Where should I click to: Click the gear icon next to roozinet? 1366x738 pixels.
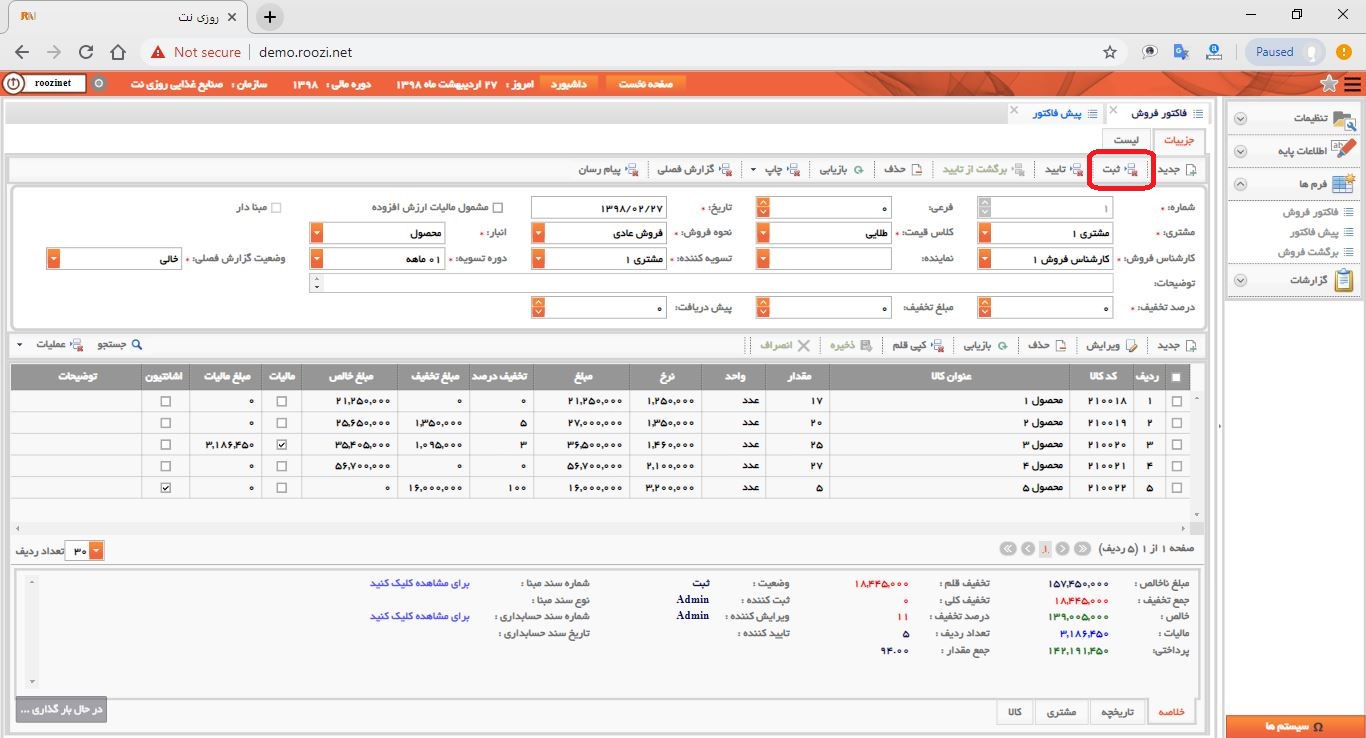click(x=98, y=84)
